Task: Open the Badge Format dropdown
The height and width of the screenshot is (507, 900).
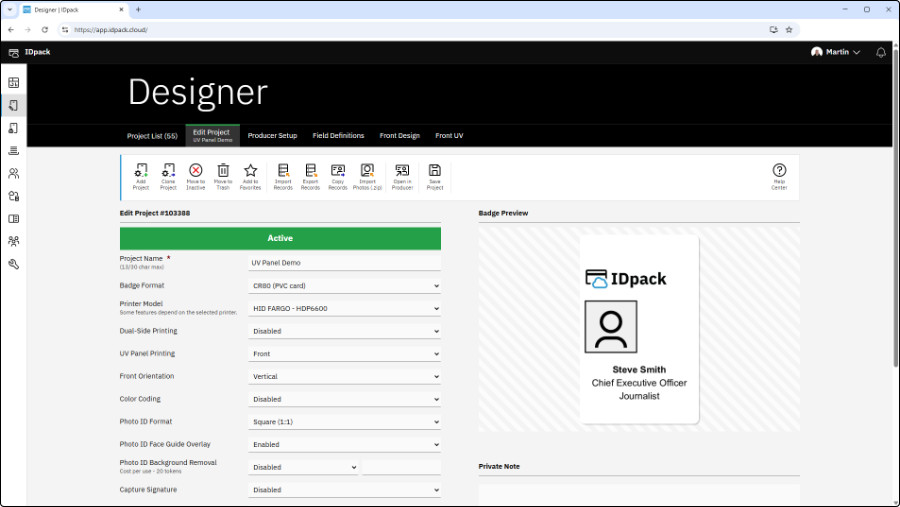Action: pos(344,286)
